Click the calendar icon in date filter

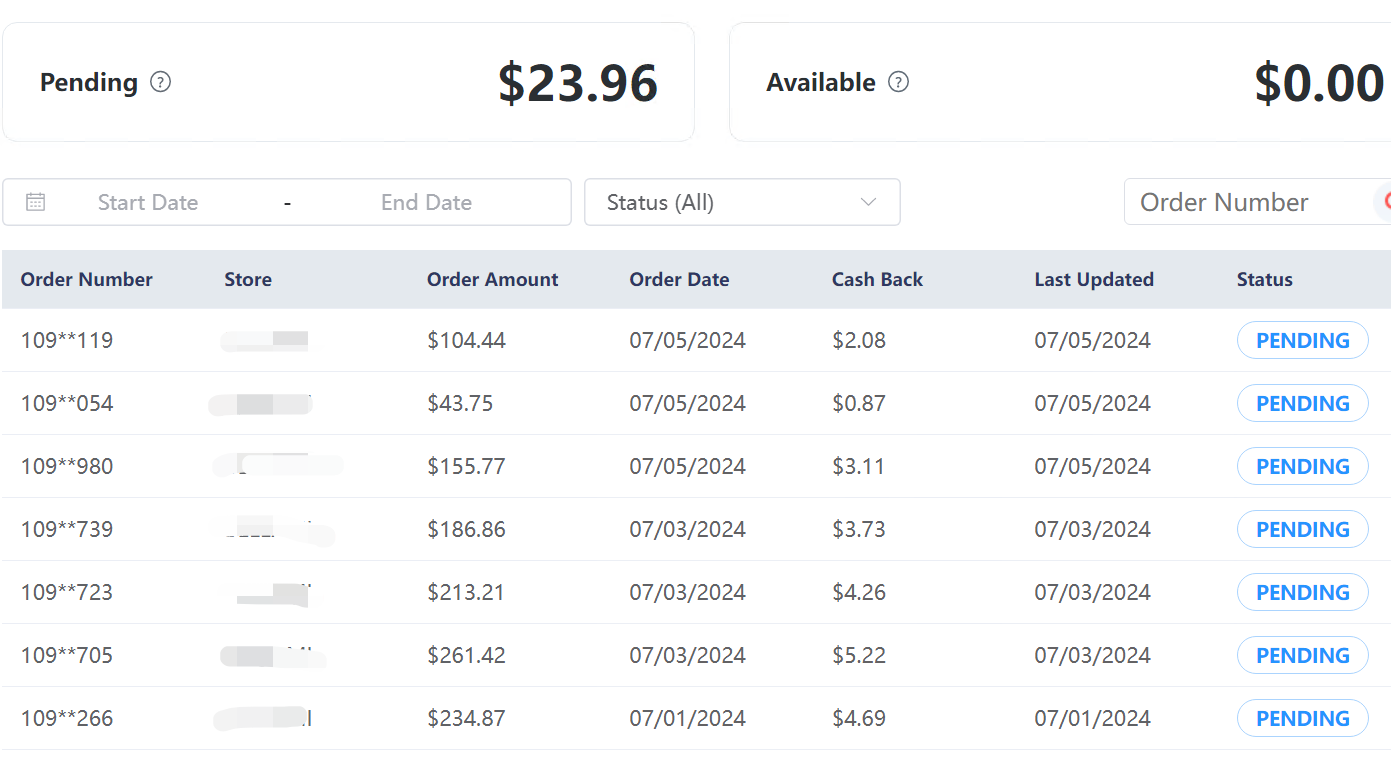pyautogui.click(x=35, y=202)
